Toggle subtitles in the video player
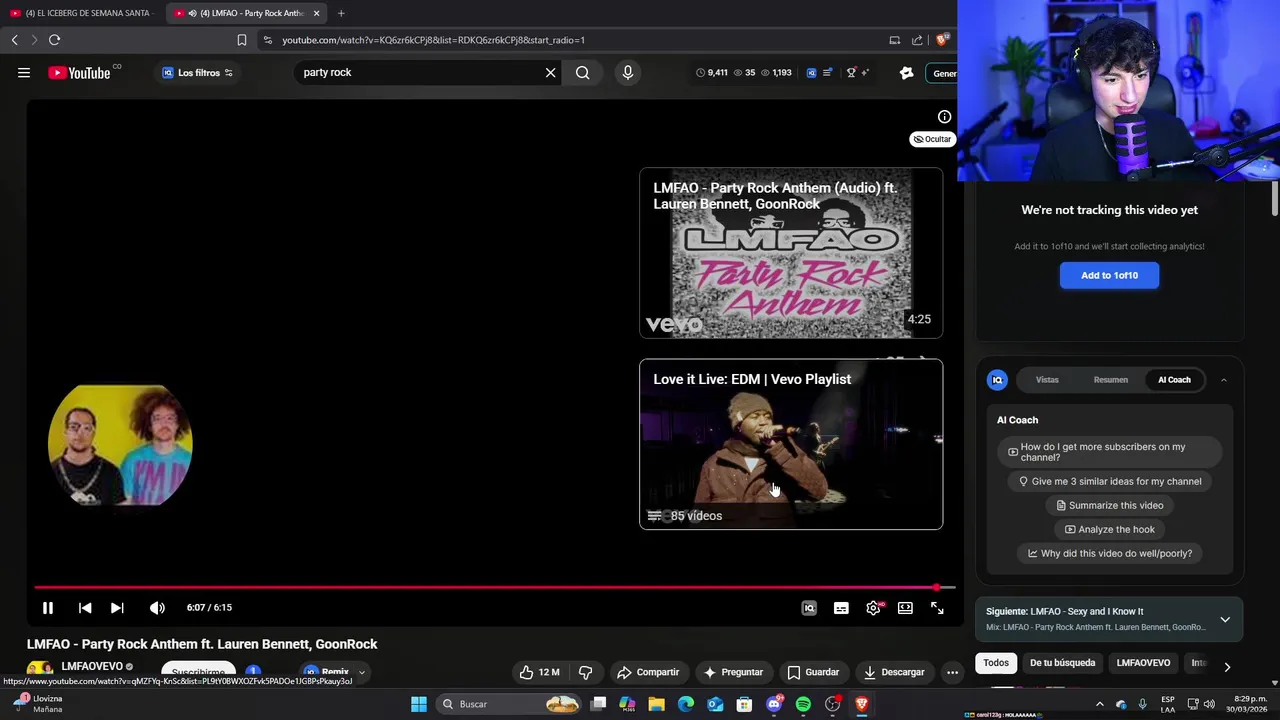 (841, 607)
